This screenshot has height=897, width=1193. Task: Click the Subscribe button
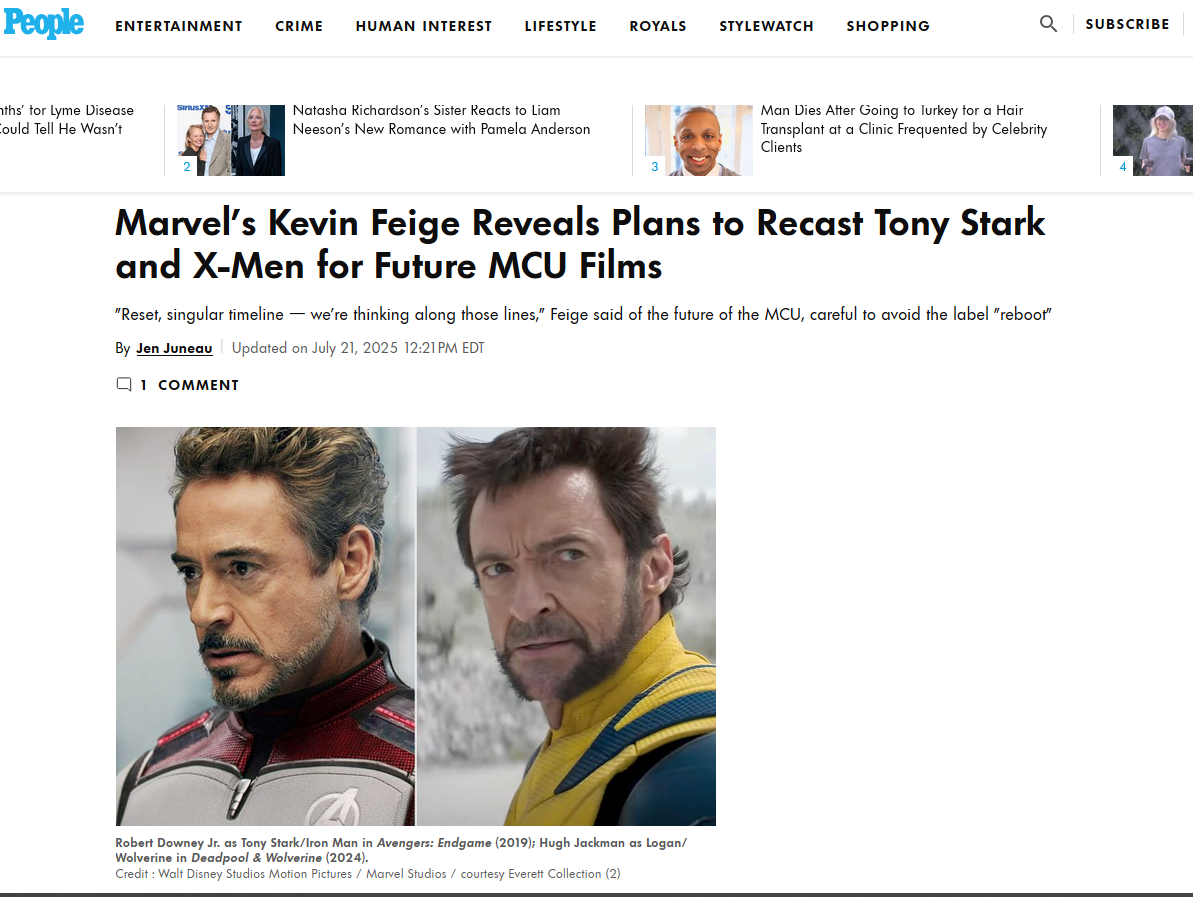point(1127,24)
